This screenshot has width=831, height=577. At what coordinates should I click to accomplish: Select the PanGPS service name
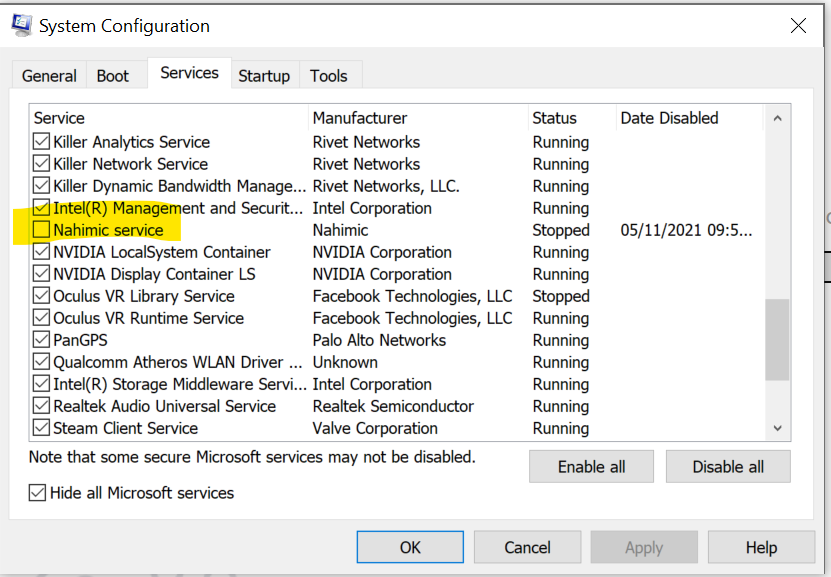(80, 340)
